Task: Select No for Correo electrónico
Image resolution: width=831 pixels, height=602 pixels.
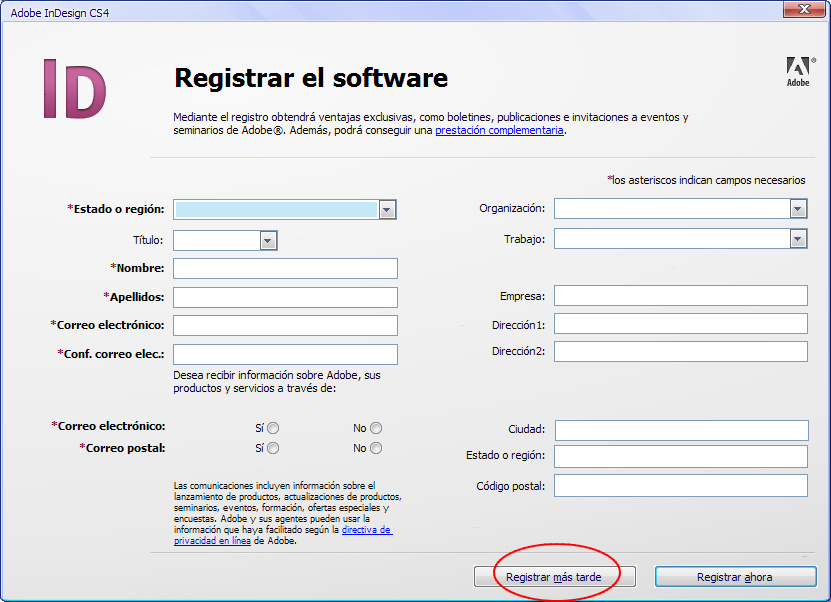Action: click(376, 428)
